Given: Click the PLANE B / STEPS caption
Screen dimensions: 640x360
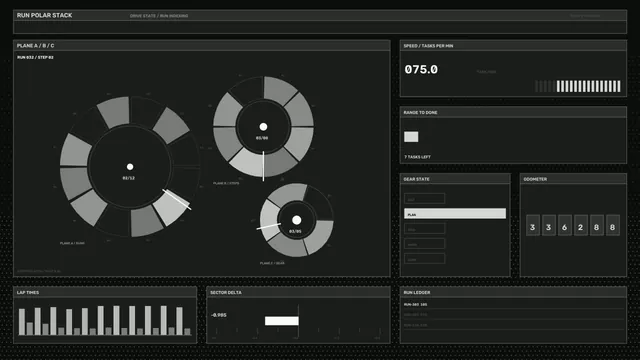Looking at the screenshot, I should [226, 183].
